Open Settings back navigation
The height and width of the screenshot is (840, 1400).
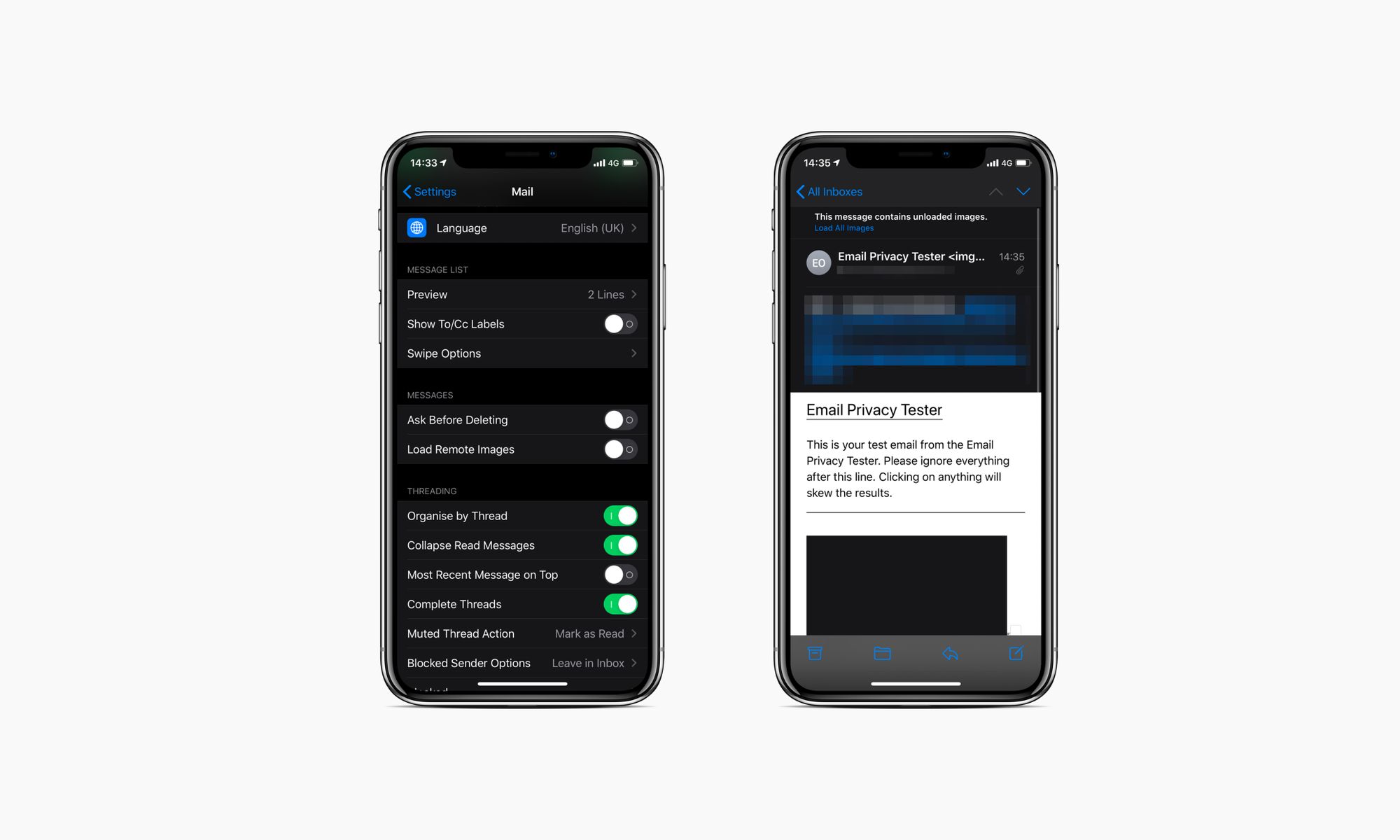pos(428,191)
